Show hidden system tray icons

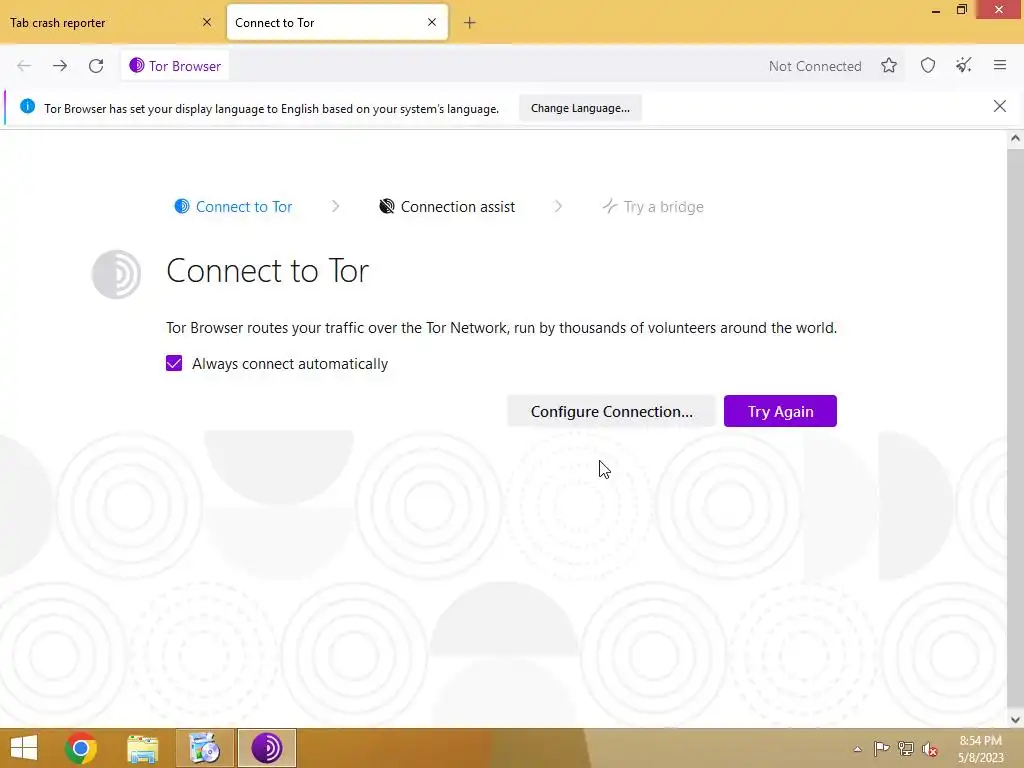coord(857,749)
